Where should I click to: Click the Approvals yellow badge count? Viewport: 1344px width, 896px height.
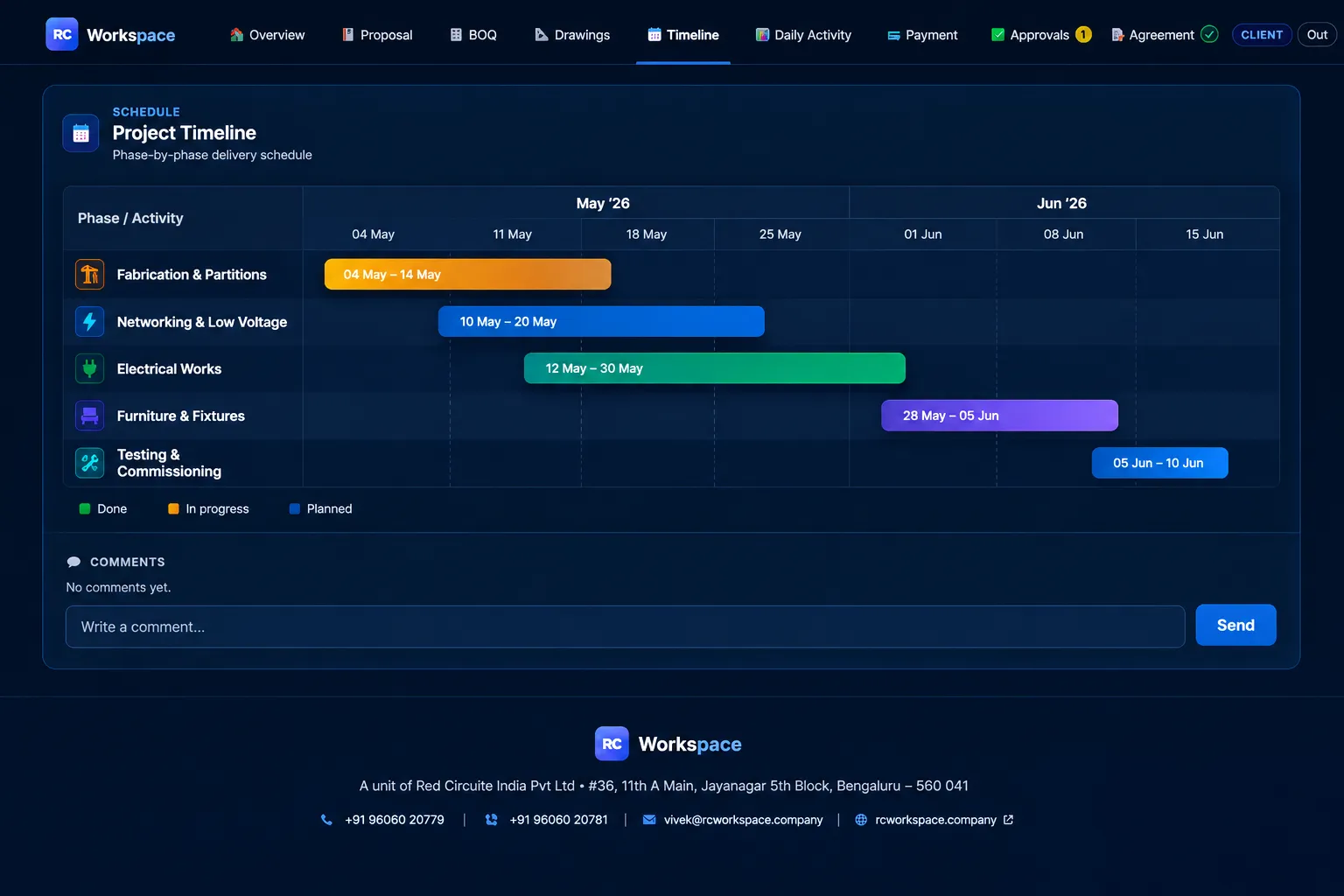(x=1083, y=35)
